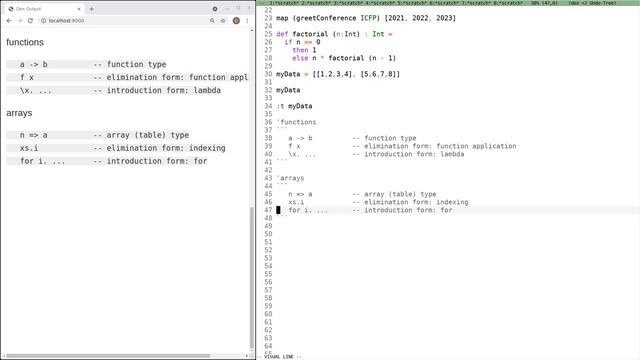Select the Dex Output browser tab
640x360 pixels.
tap(43, 9)
